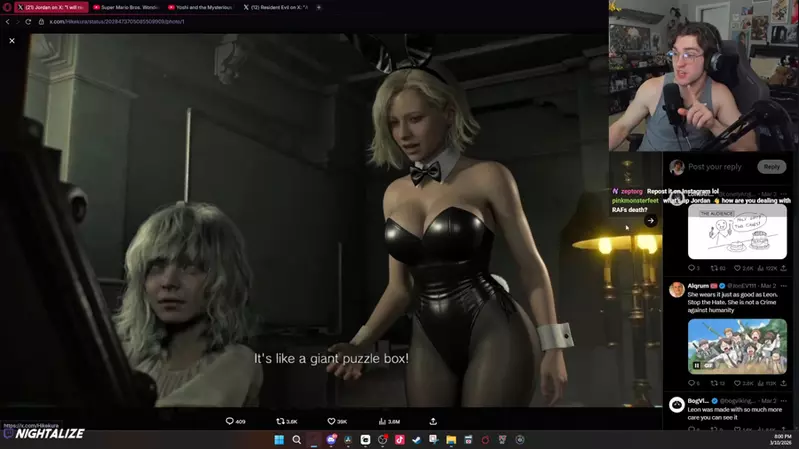
Task: Open the Resident Evil on X tab
Action: tap(276, 7)
